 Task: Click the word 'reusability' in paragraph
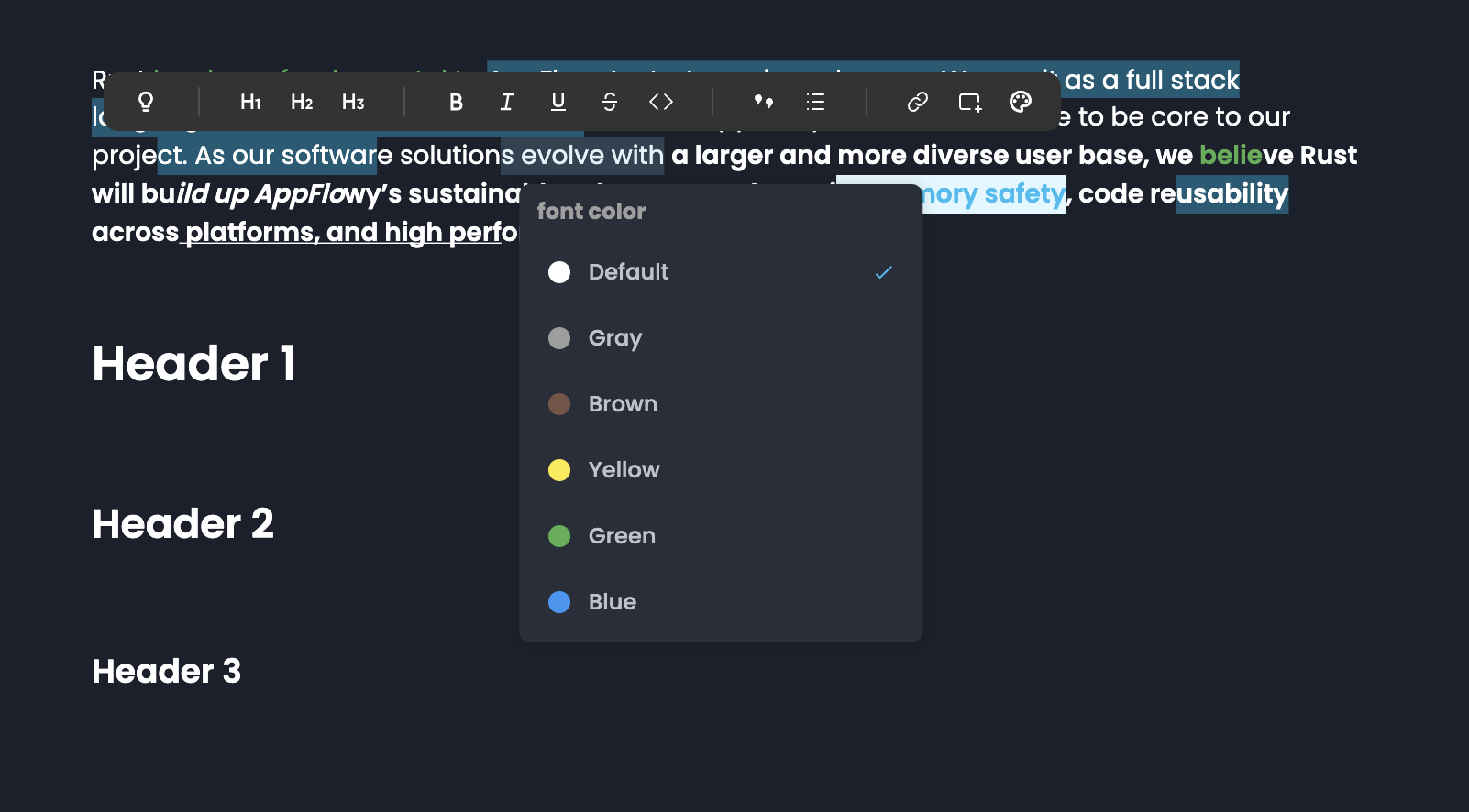pos(1220,193)
